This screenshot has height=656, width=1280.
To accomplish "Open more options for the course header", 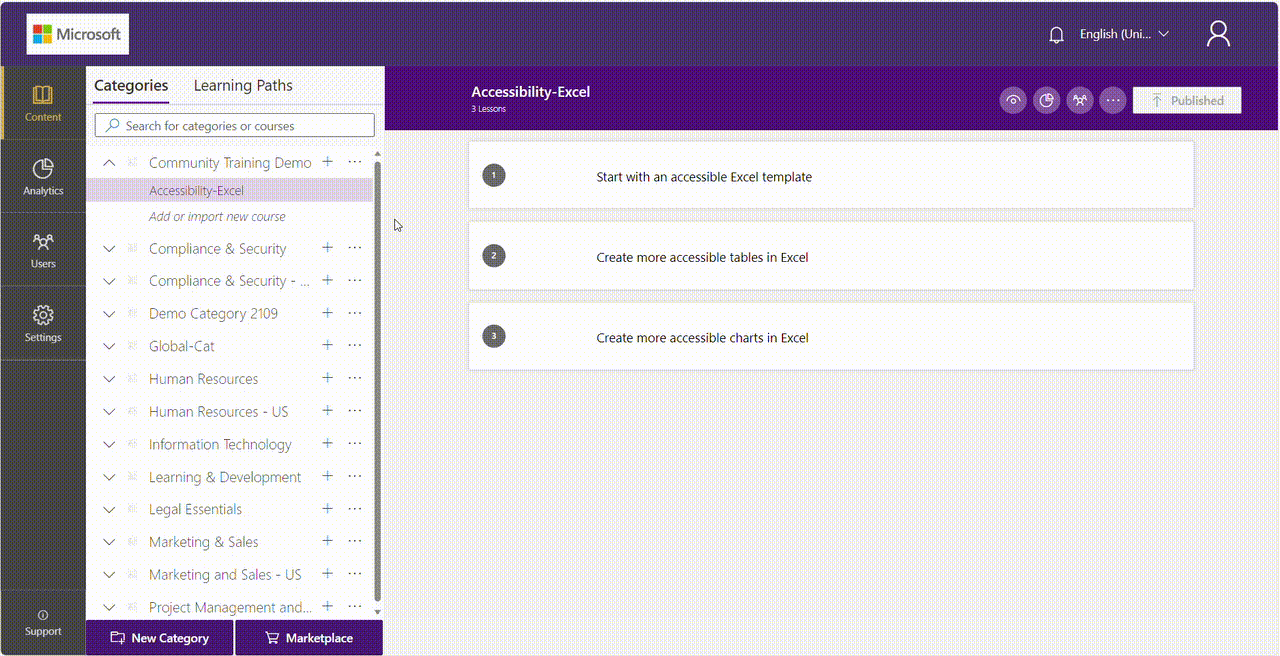I will 1112,100.
